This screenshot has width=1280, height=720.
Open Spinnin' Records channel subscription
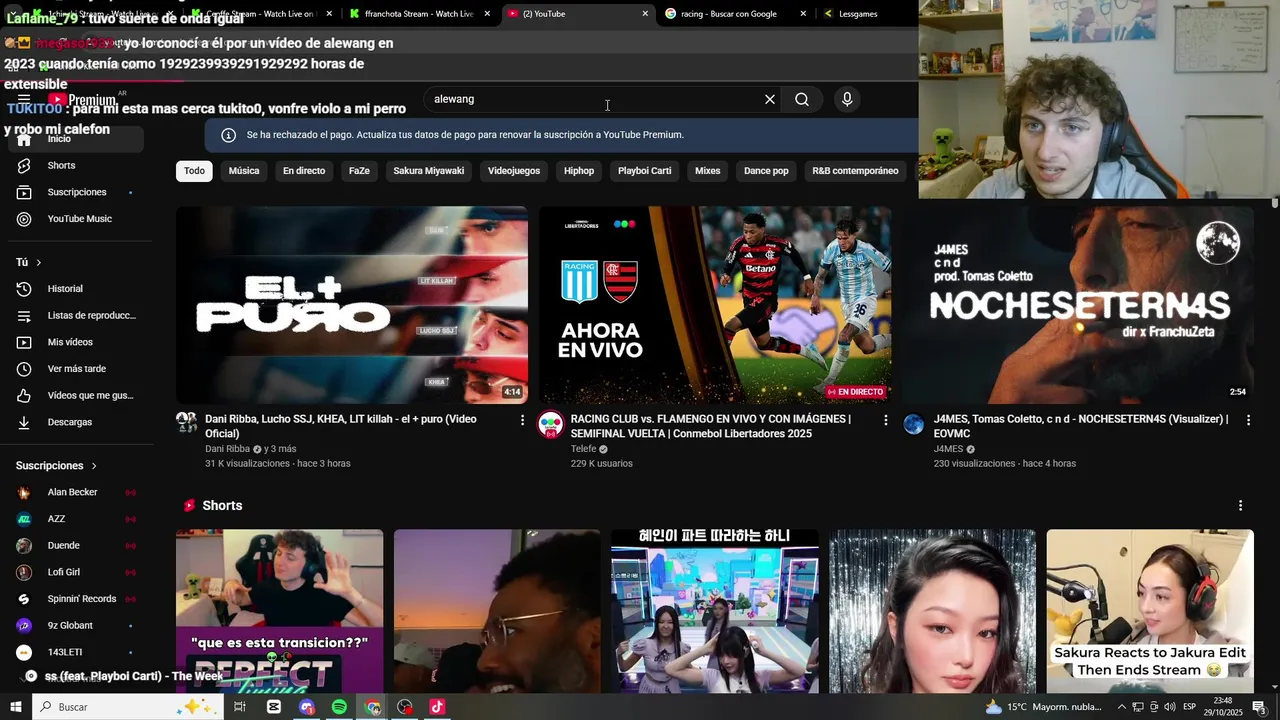tap(77, 599)
